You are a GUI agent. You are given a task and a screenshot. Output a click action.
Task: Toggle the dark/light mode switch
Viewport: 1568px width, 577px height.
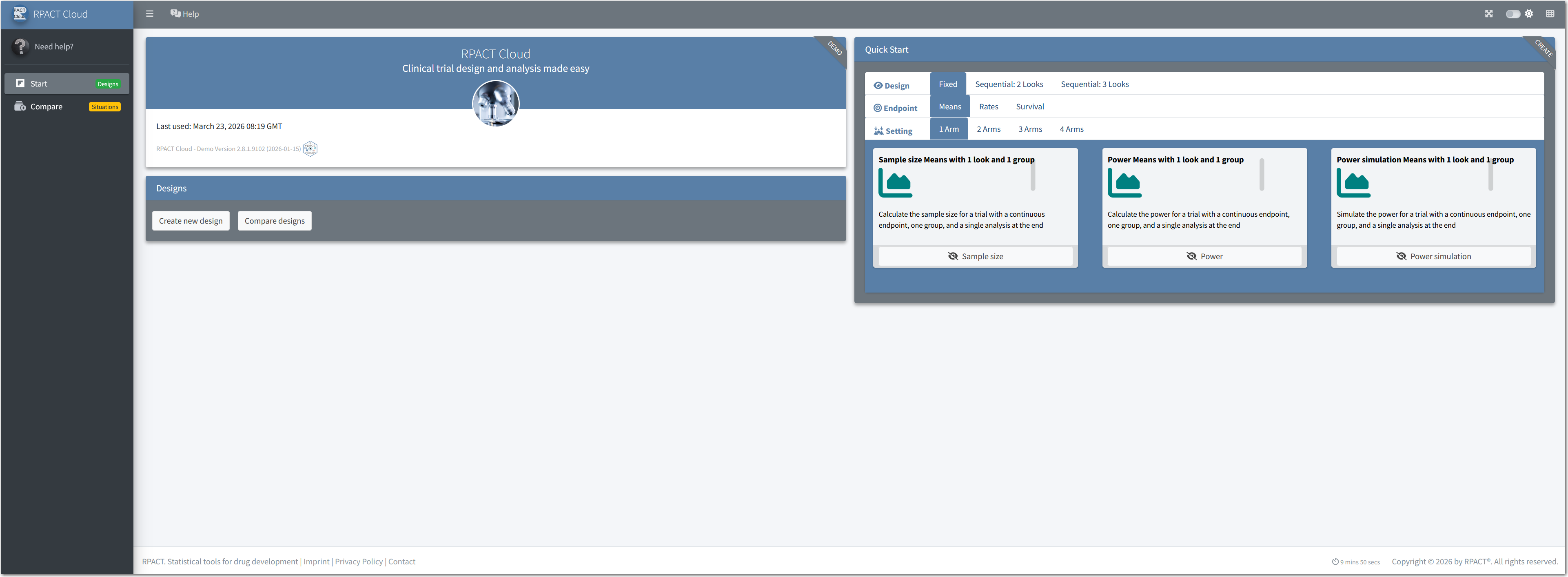coord(1513,14)
